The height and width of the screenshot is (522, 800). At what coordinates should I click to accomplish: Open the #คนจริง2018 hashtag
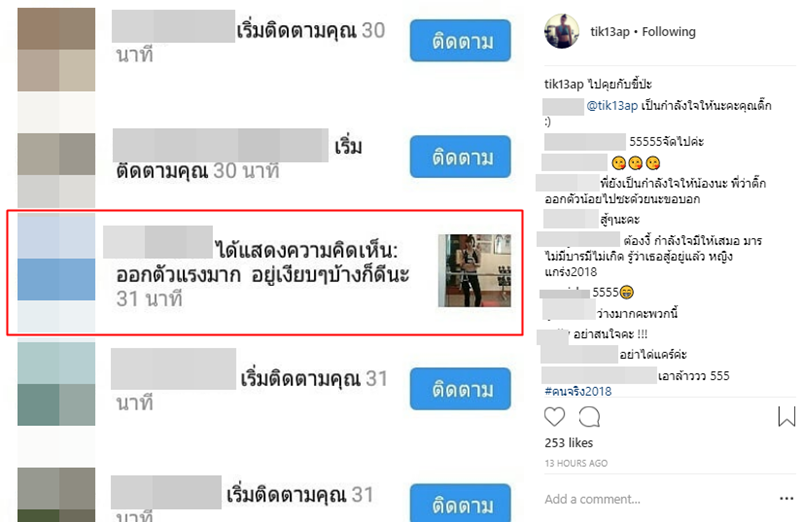578,391
